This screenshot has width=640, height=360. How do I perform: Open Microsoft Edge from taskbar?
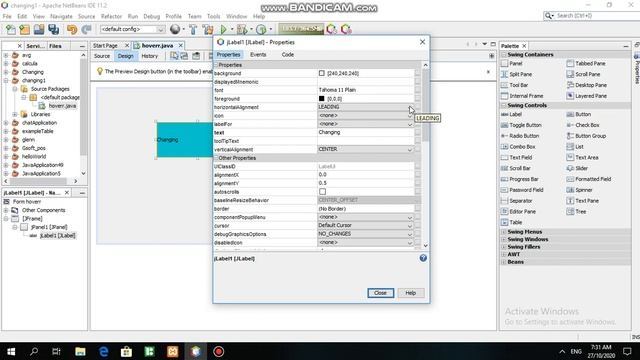(104, 351)
